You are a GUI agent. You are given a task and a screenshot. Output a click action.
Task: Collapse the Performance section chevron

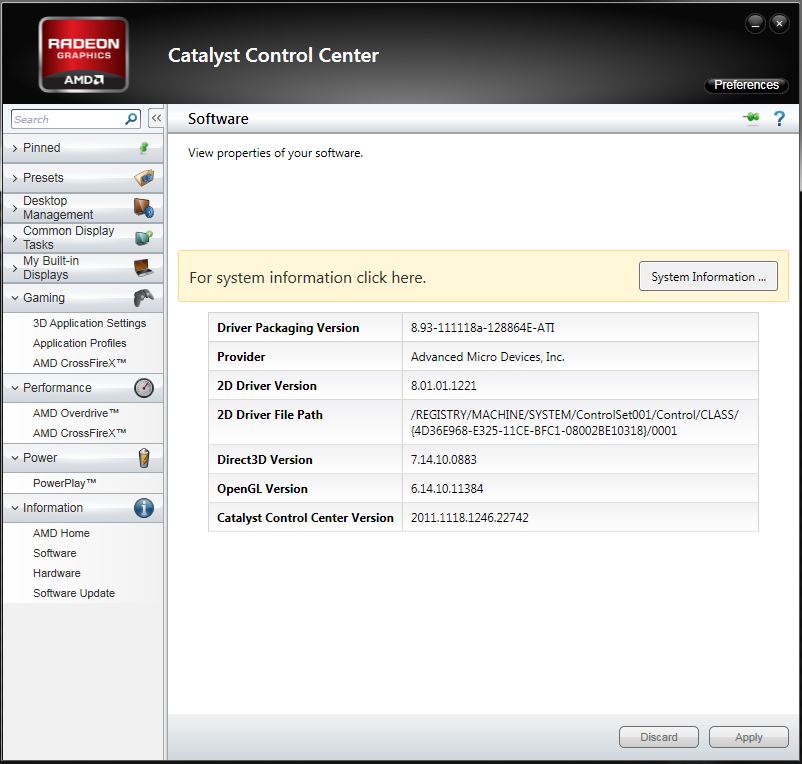click(15, 388)
